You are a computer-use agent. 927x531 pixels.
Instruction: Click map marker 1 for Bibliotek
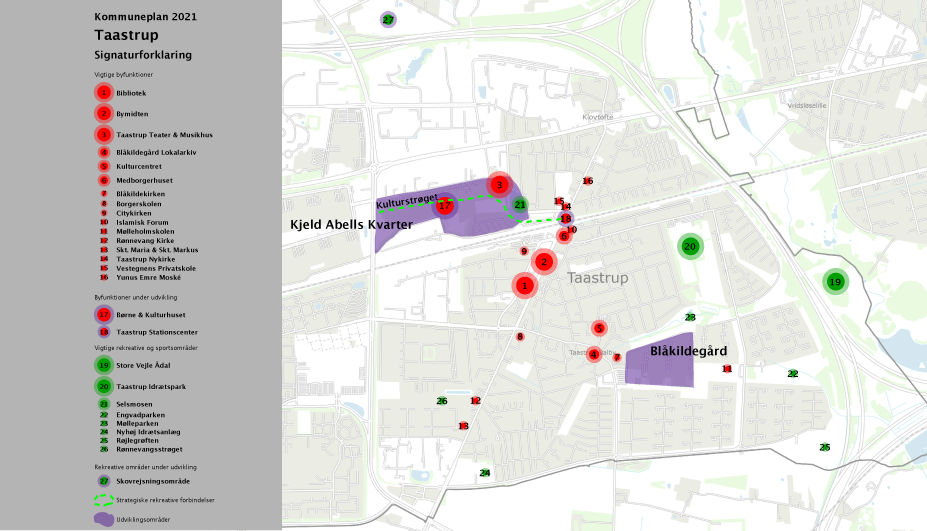pos(524,286)
